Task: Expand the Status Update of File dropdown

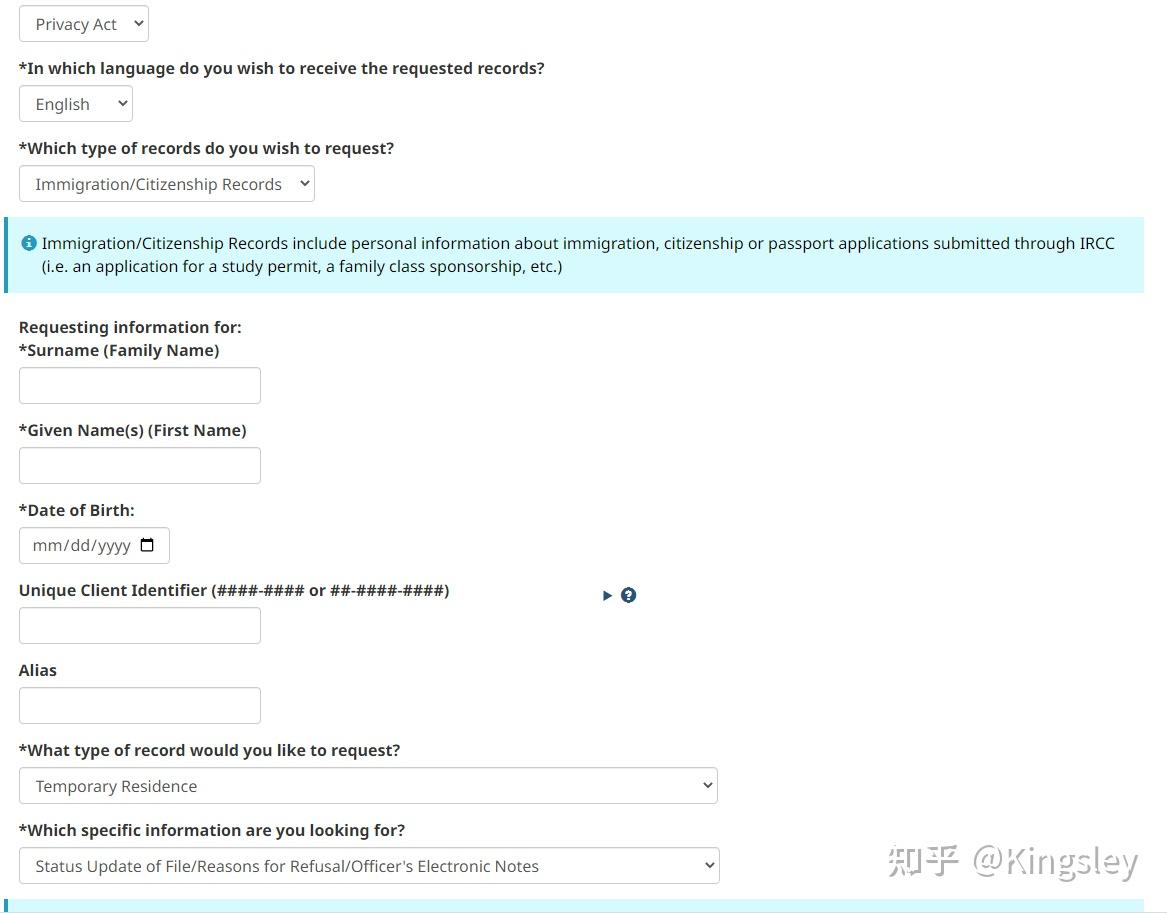Action: click(x=369, y=866)
